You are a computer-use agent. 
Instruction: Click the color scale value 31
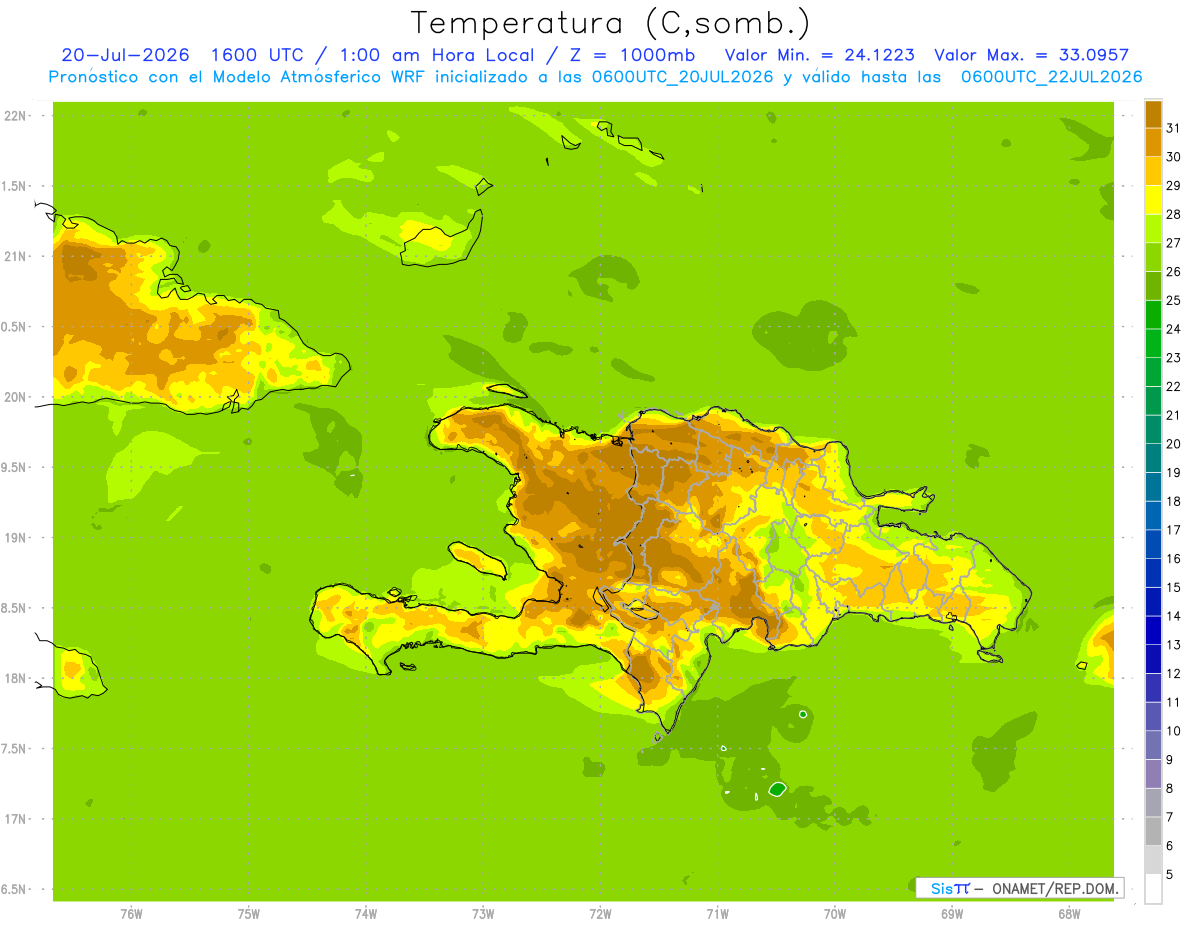pos(1174,127)
